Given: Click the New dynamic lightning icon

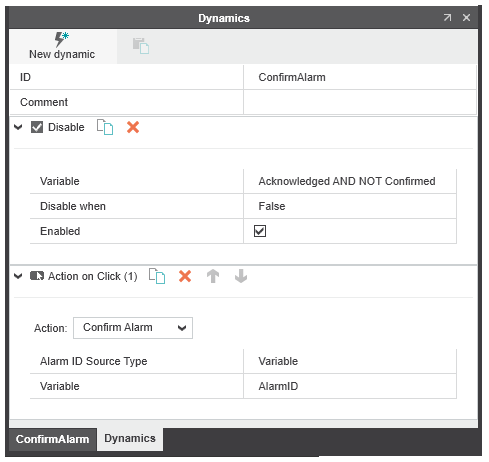Looking at the screenshot, I should 62,39.
